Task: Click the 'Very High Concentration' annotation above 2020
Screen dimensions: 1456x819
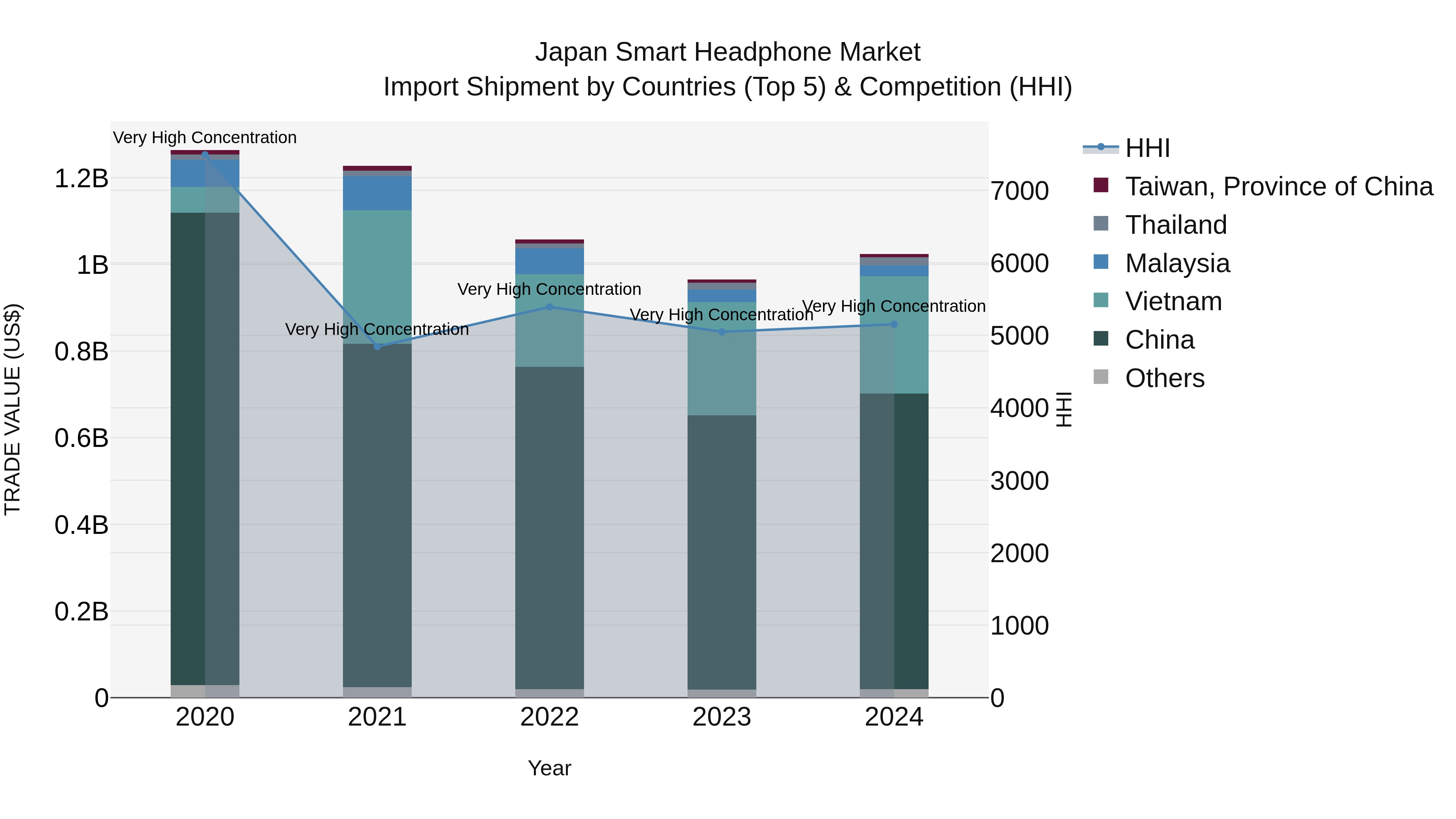Action: click(205, 138)
